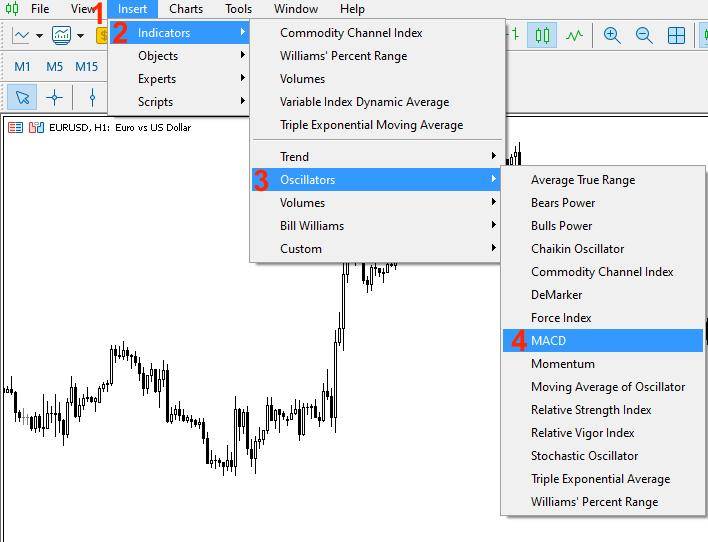
Task: Open the Help menu
Action: pyautogui.click(x=352, y=9)
